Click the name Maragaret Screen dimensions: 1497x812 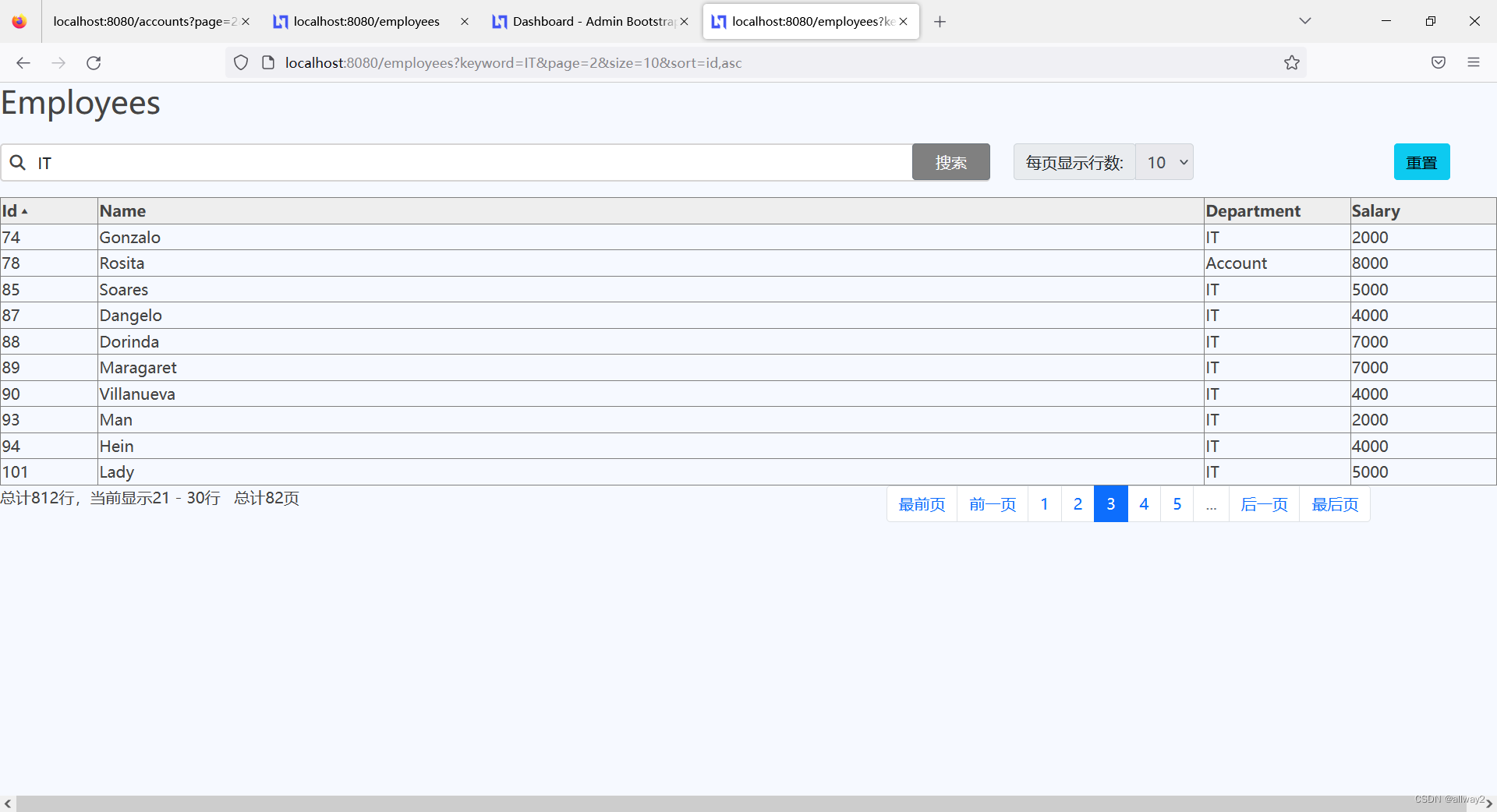coord(138,368)
